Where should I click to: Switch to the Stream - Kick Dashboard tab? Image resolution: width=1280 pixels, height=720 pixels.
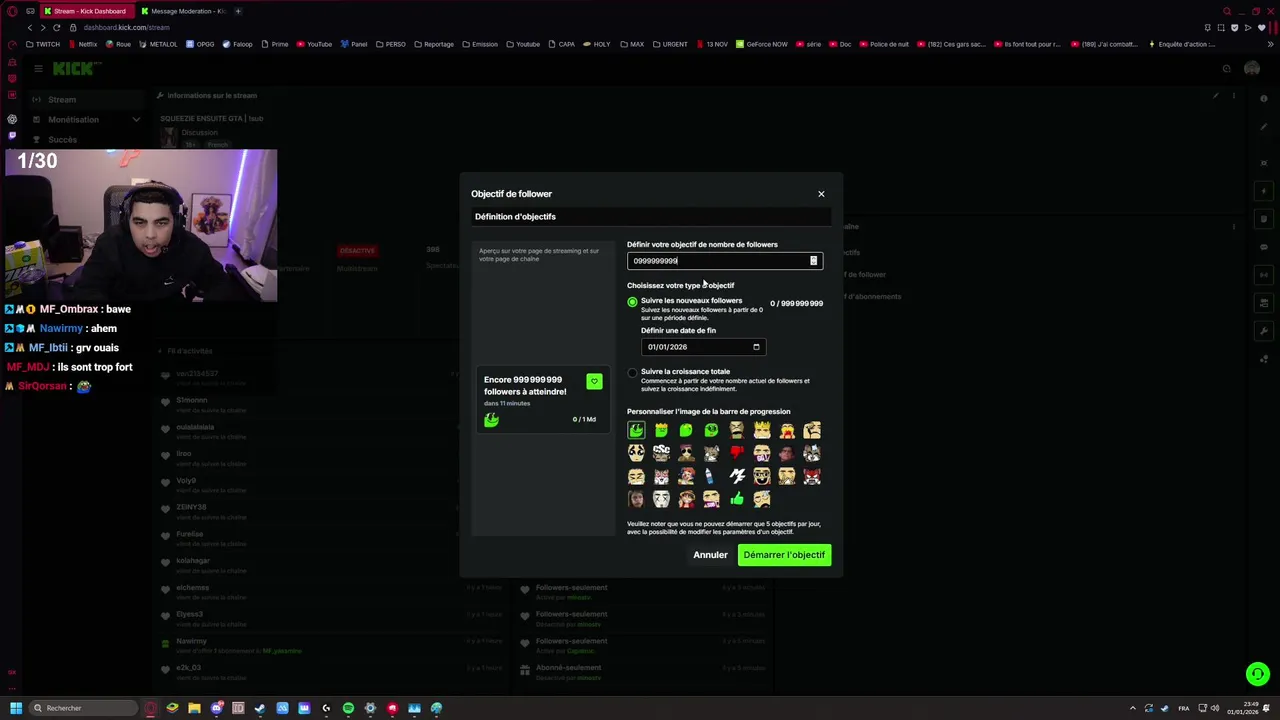[x=87, y=11]
